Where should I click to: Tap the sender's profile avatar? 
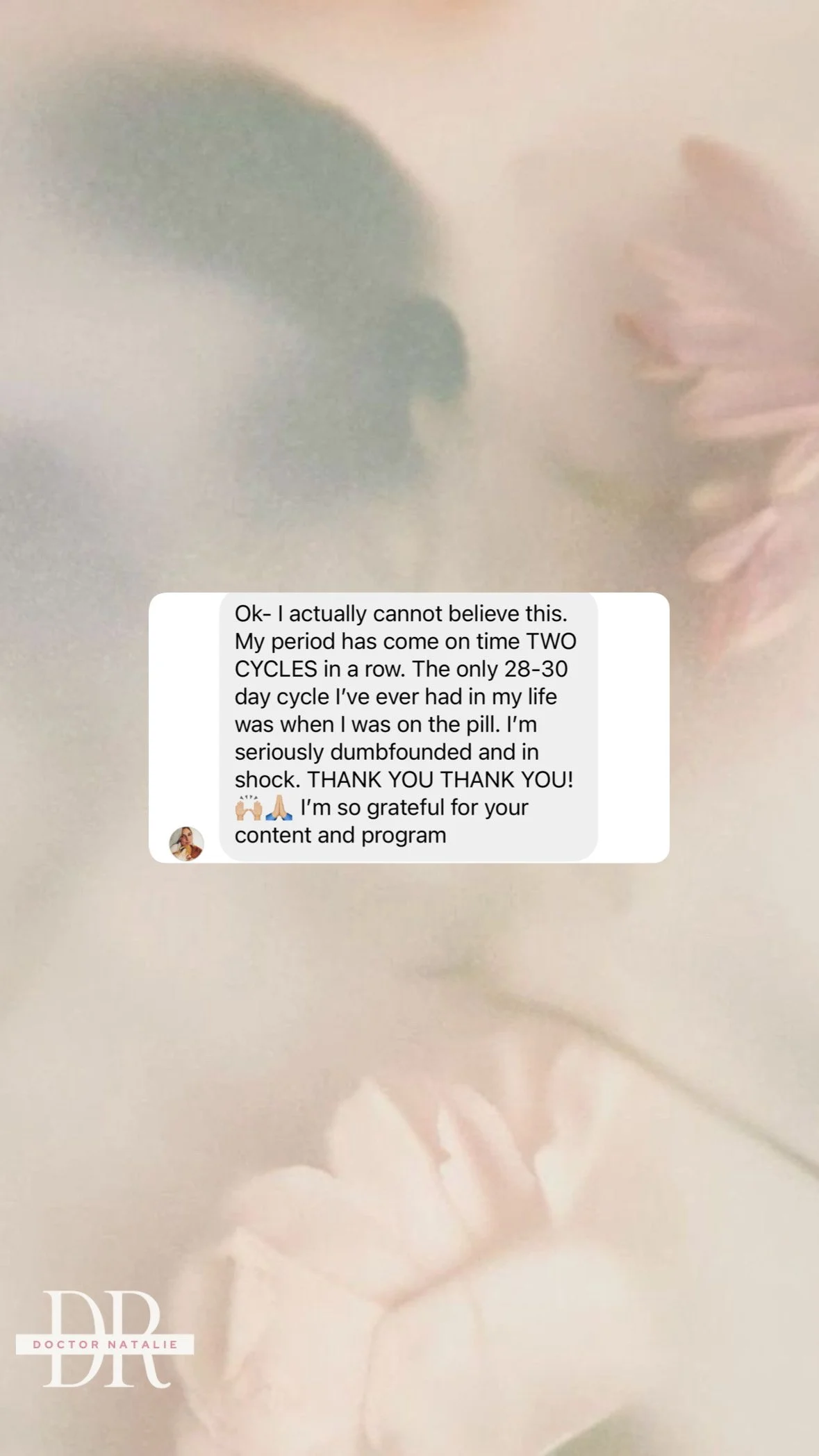[186, 843]
